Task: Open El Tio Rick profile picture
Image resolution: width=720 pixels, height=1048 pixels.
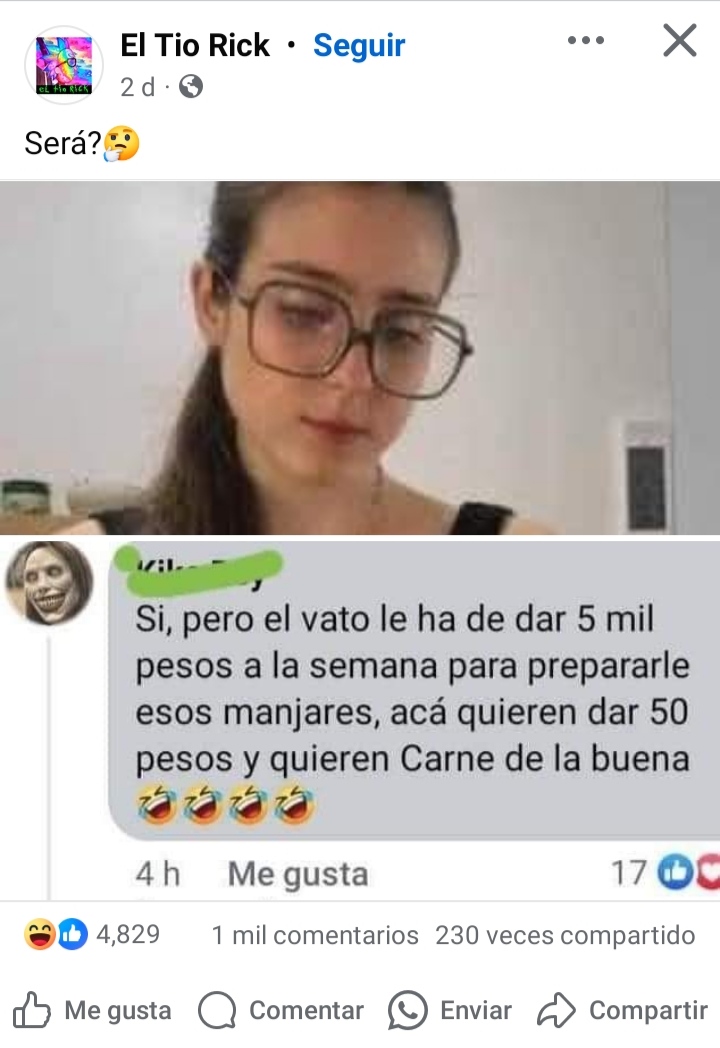Action: [64, 65]
